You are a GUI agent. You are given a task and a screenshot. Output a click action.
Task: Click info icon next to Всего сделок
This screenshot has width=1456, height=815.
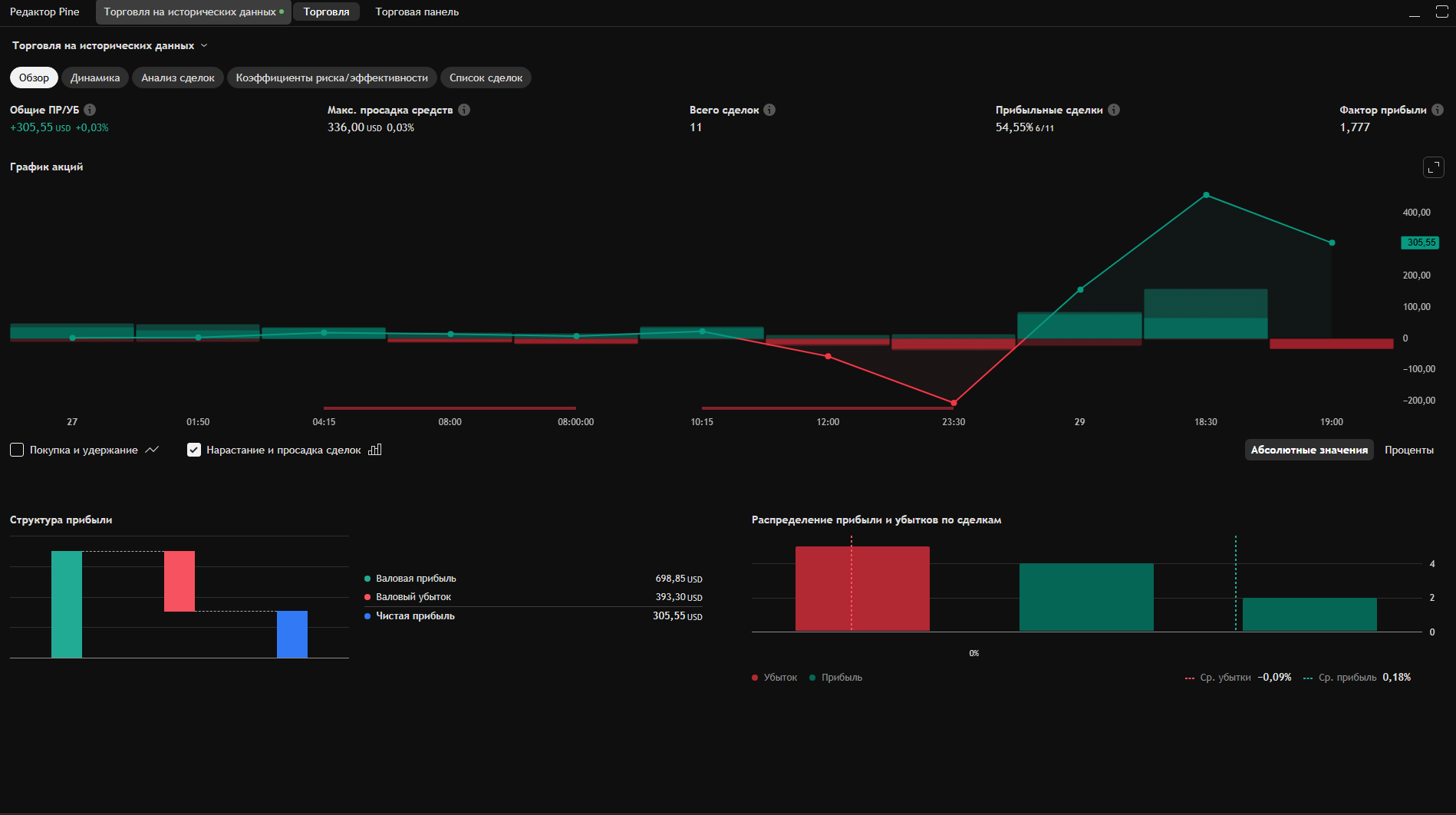coord(769,110)
